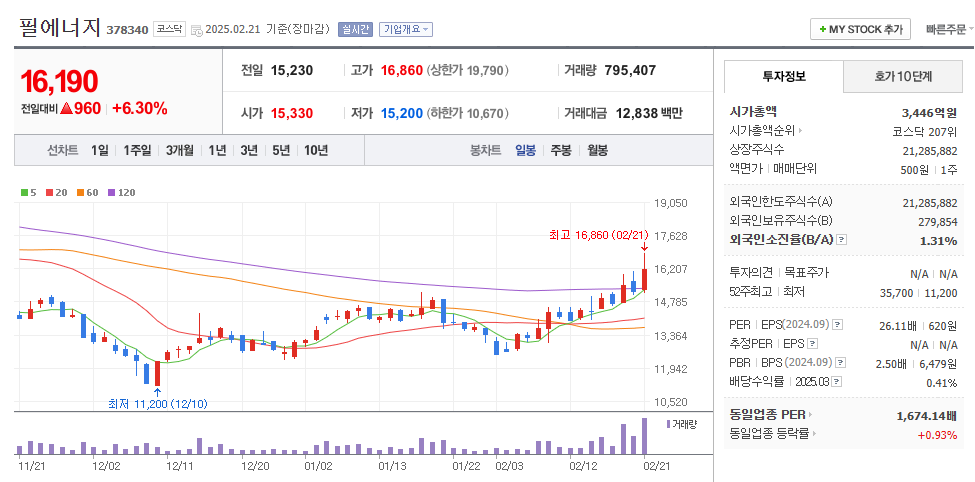Select the 3개월 line chart period
The height and width of the screenshot is (482, 975).
180,150
